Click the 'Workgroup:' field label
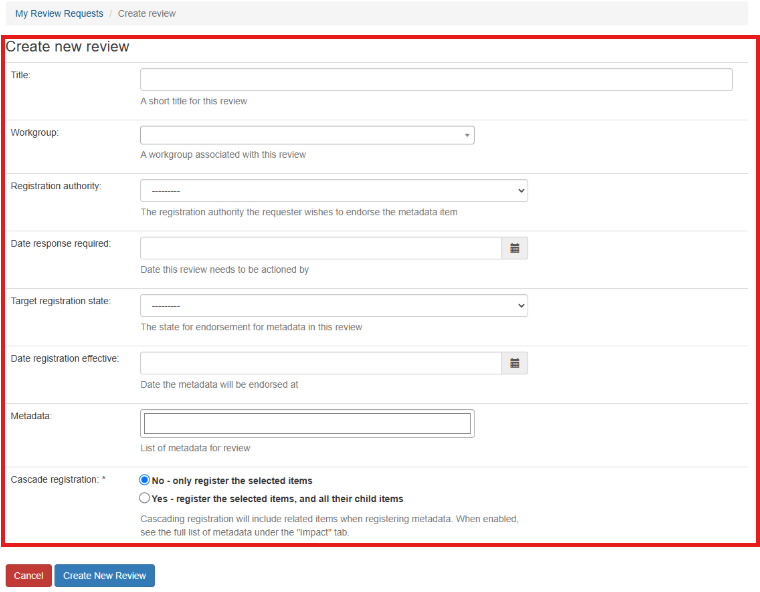 (x=35, y=132)
